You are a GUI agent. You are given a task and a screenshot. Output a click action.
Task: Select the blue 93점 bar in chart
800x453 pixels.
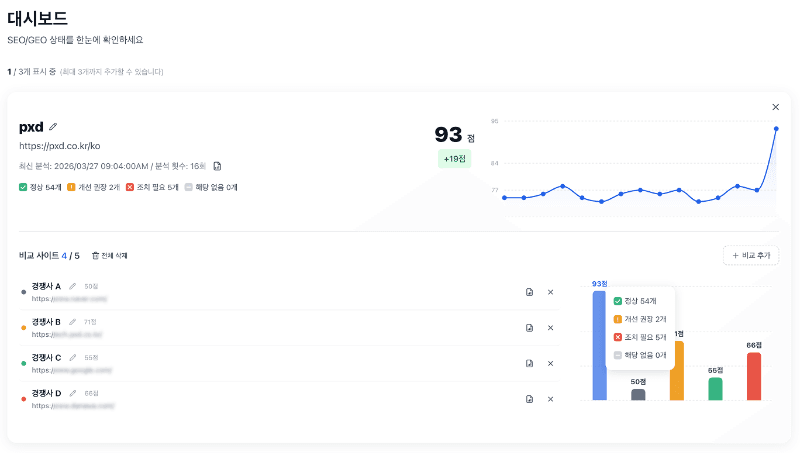click(599, 345)
